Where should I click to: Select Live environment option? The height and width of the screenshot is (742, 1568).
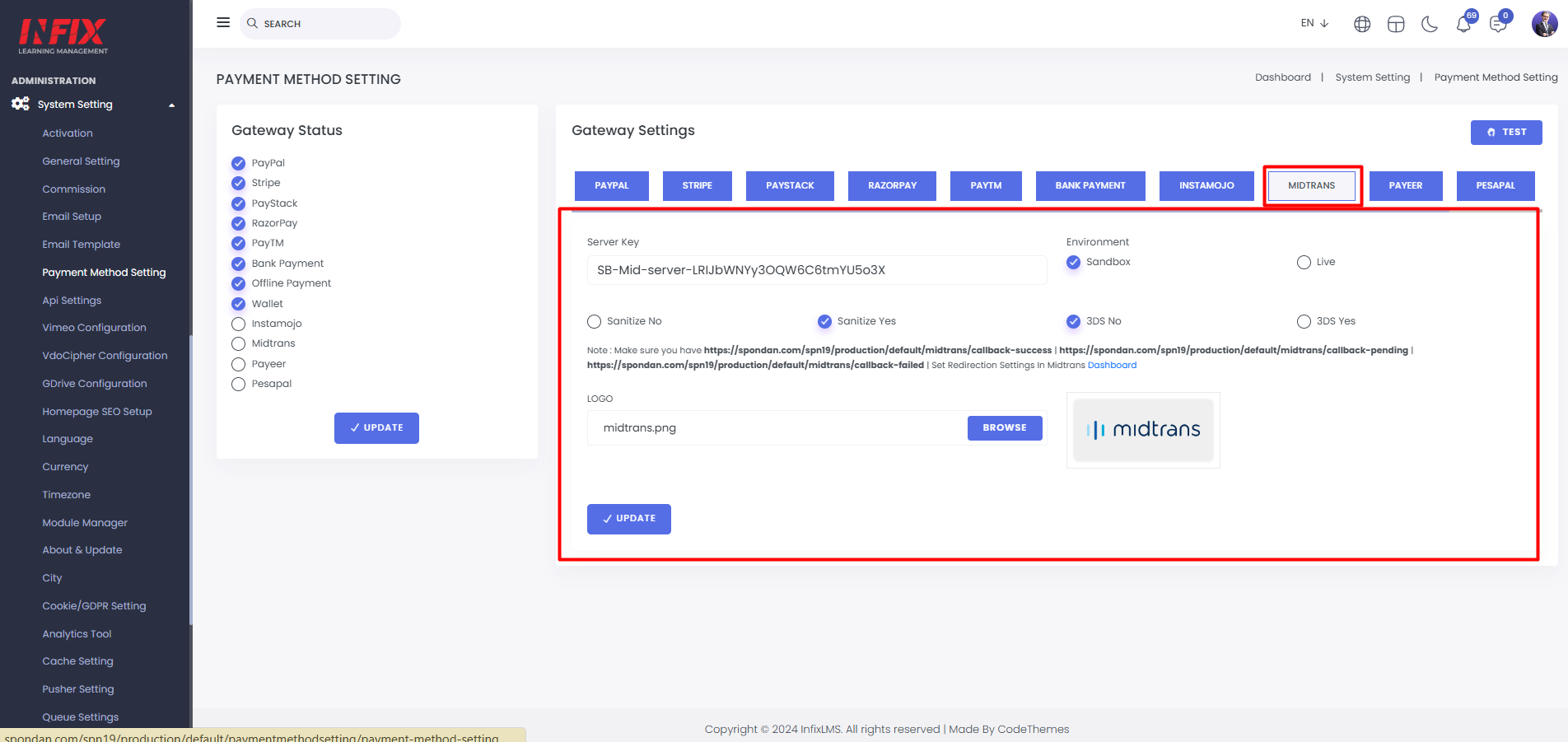[1304, 262]
